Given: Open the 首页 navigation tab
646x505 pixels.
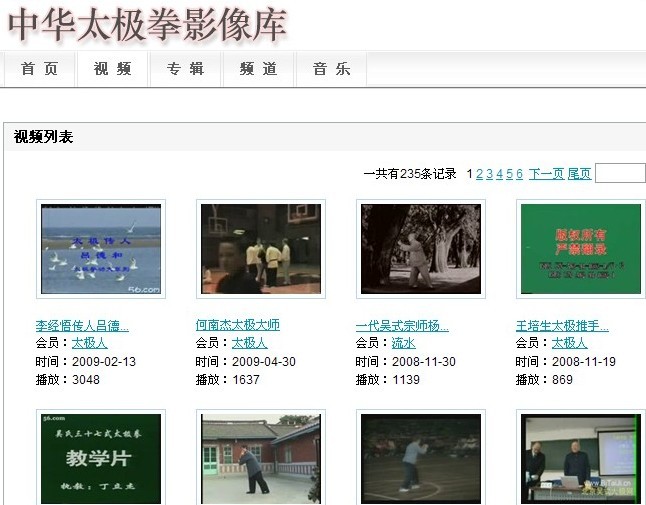Looking at the screenshot, I should pos(40,69).
